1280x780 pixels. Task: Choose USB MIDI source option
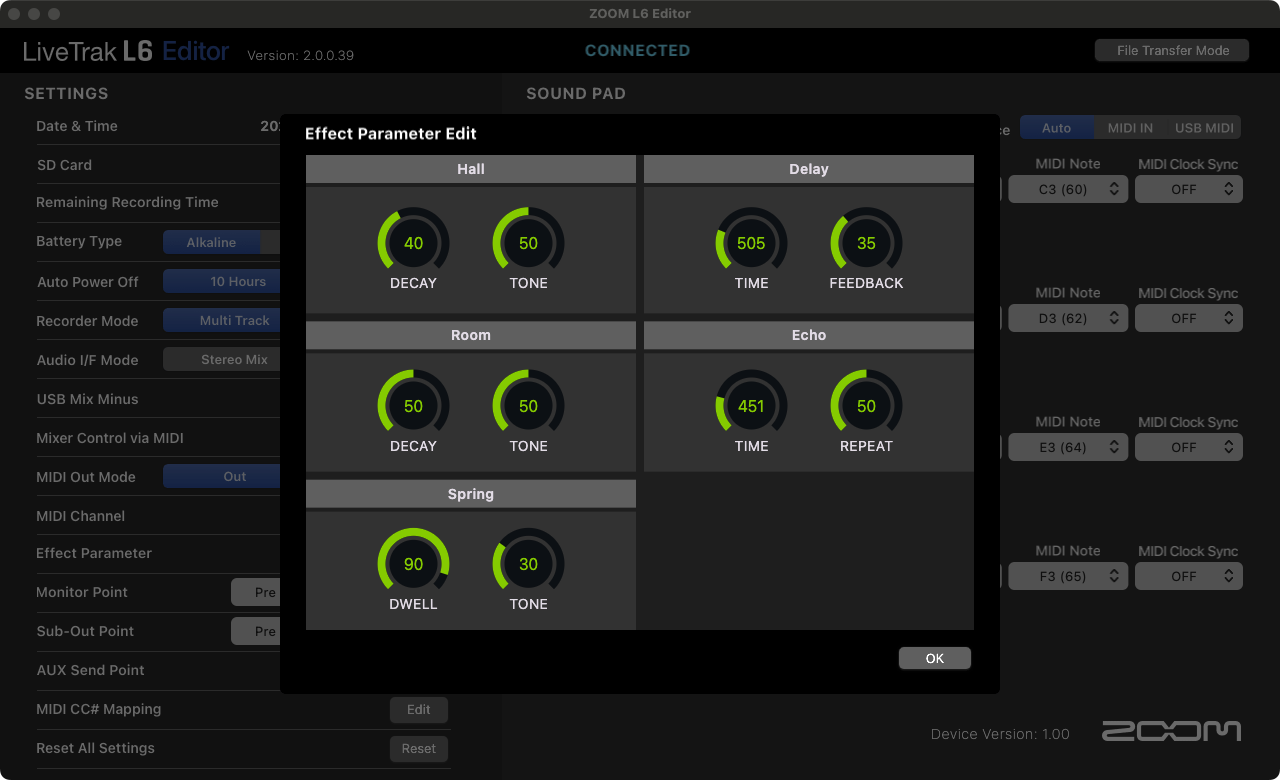(x=1204, y=128)
